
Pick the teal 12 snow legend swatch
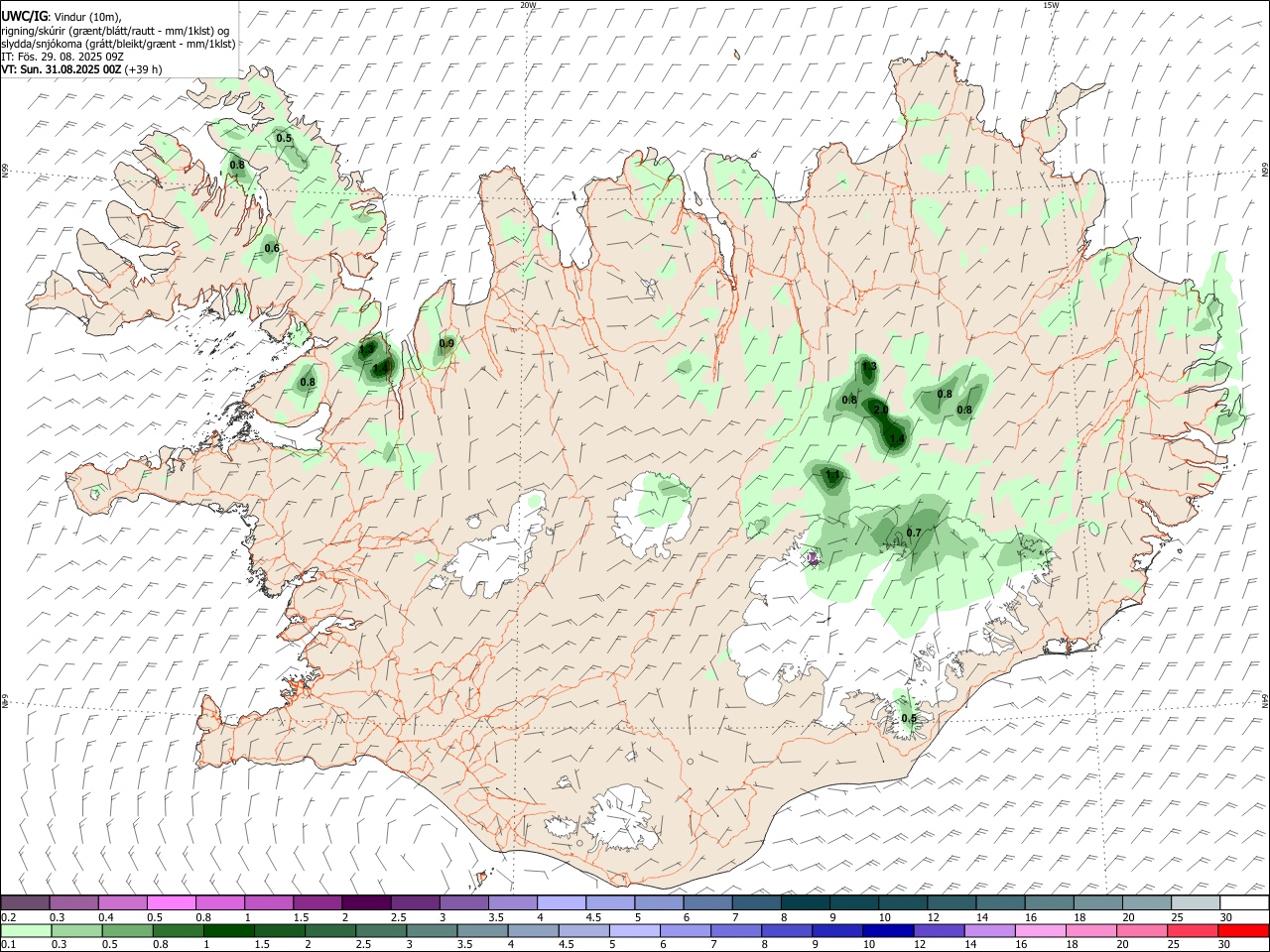[951, 902]
